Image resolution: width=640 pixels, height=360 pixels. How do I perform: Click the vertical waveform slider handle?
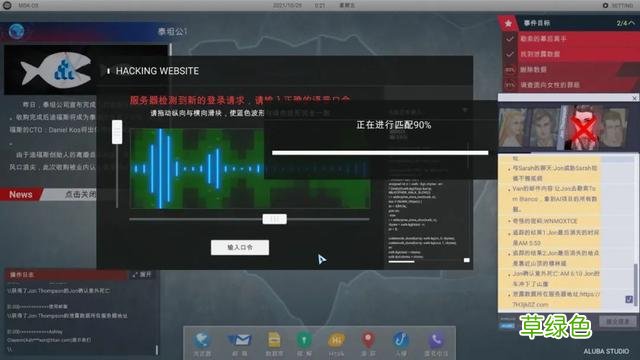pos(117,132)
